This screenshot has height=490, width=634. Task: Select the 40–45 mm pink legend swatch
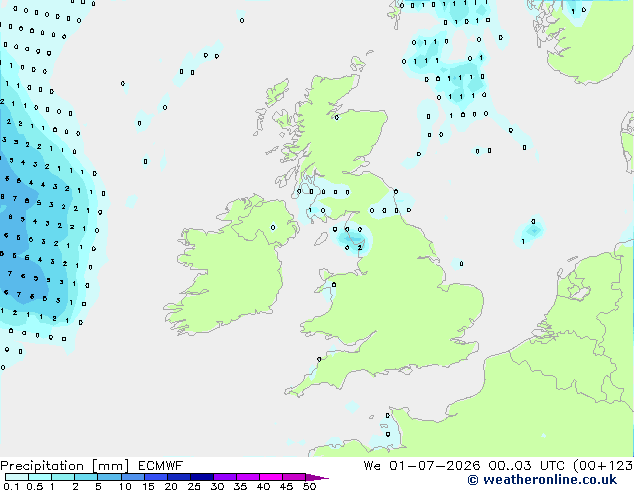pos(271,477)
